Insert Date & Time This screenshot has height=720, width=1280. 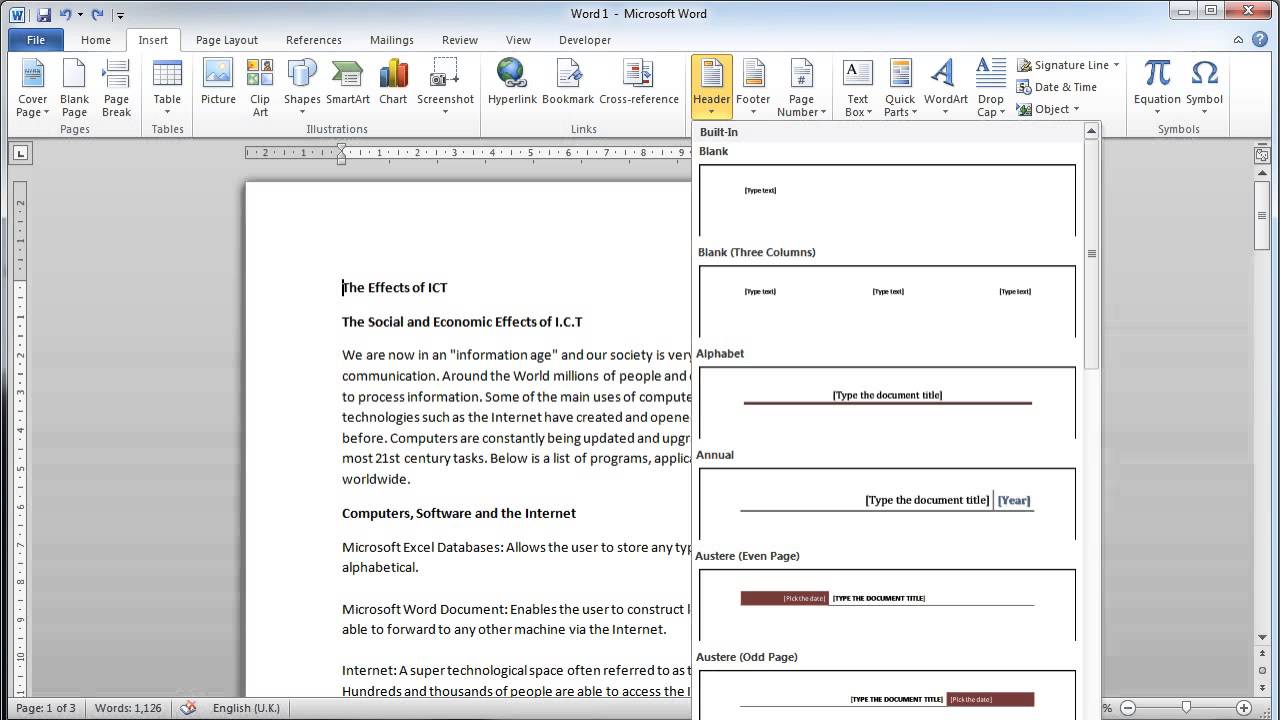[1057, 87]
